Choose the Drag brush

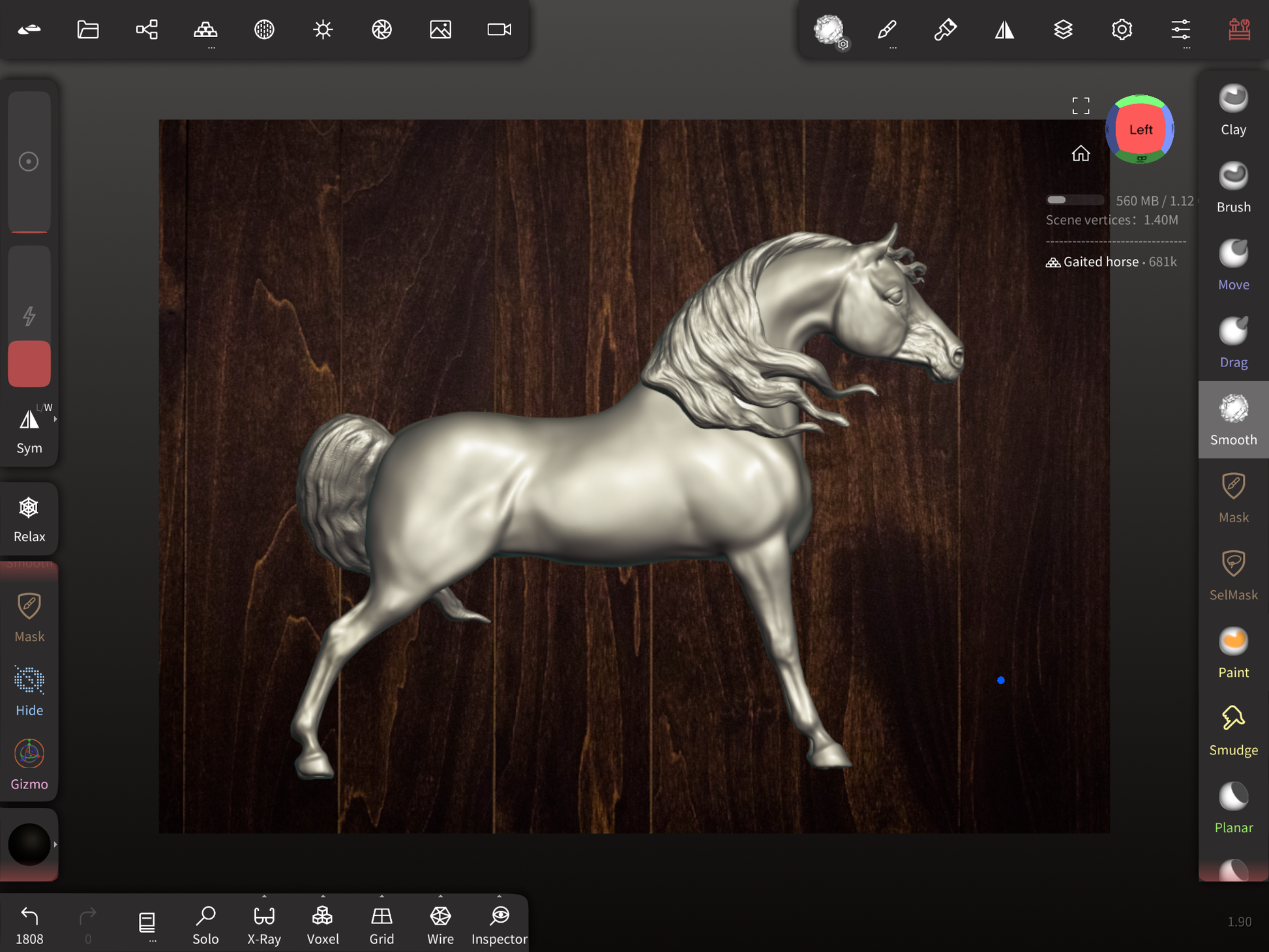1232,342
